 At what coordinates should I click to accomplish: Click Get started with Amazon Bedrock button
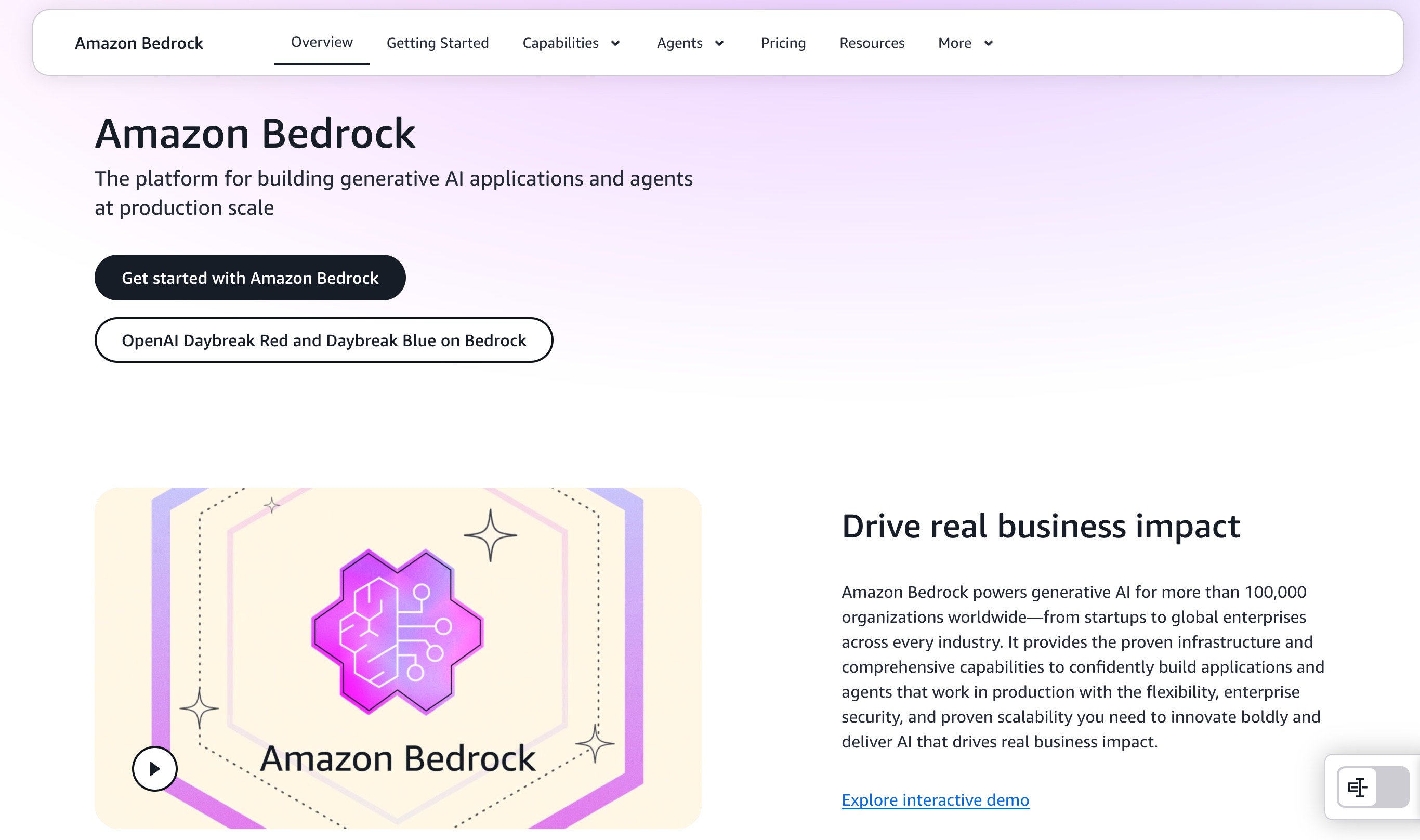click(x=249, y=278)
